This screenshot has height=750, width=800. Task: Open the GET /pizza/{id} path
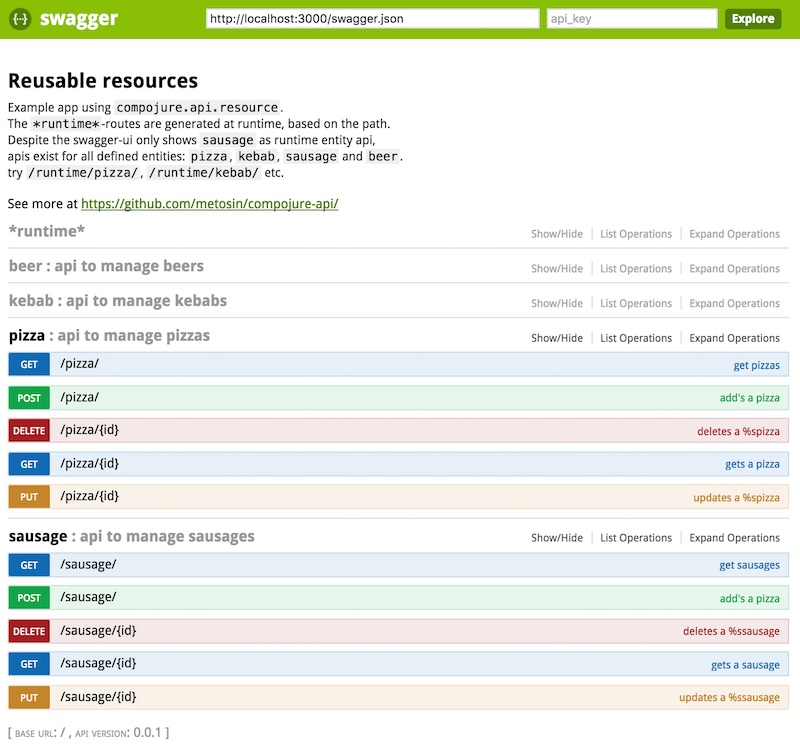[89, 463]
